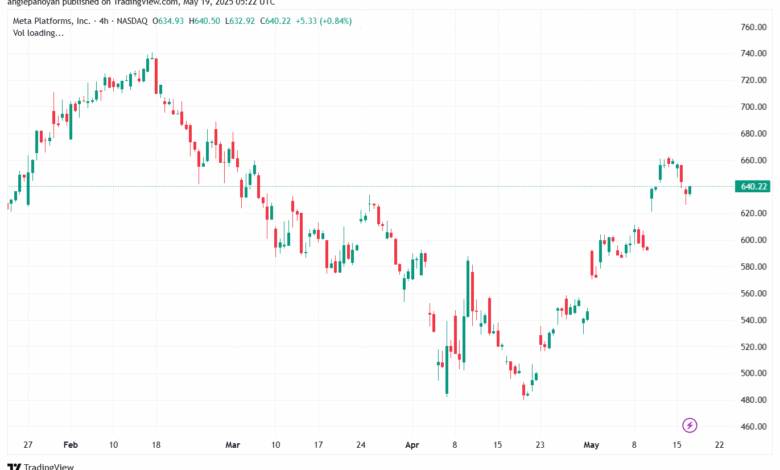Select the NASDAQ exchange label
This screenshot has height=470, width=780.
(132, 21)
